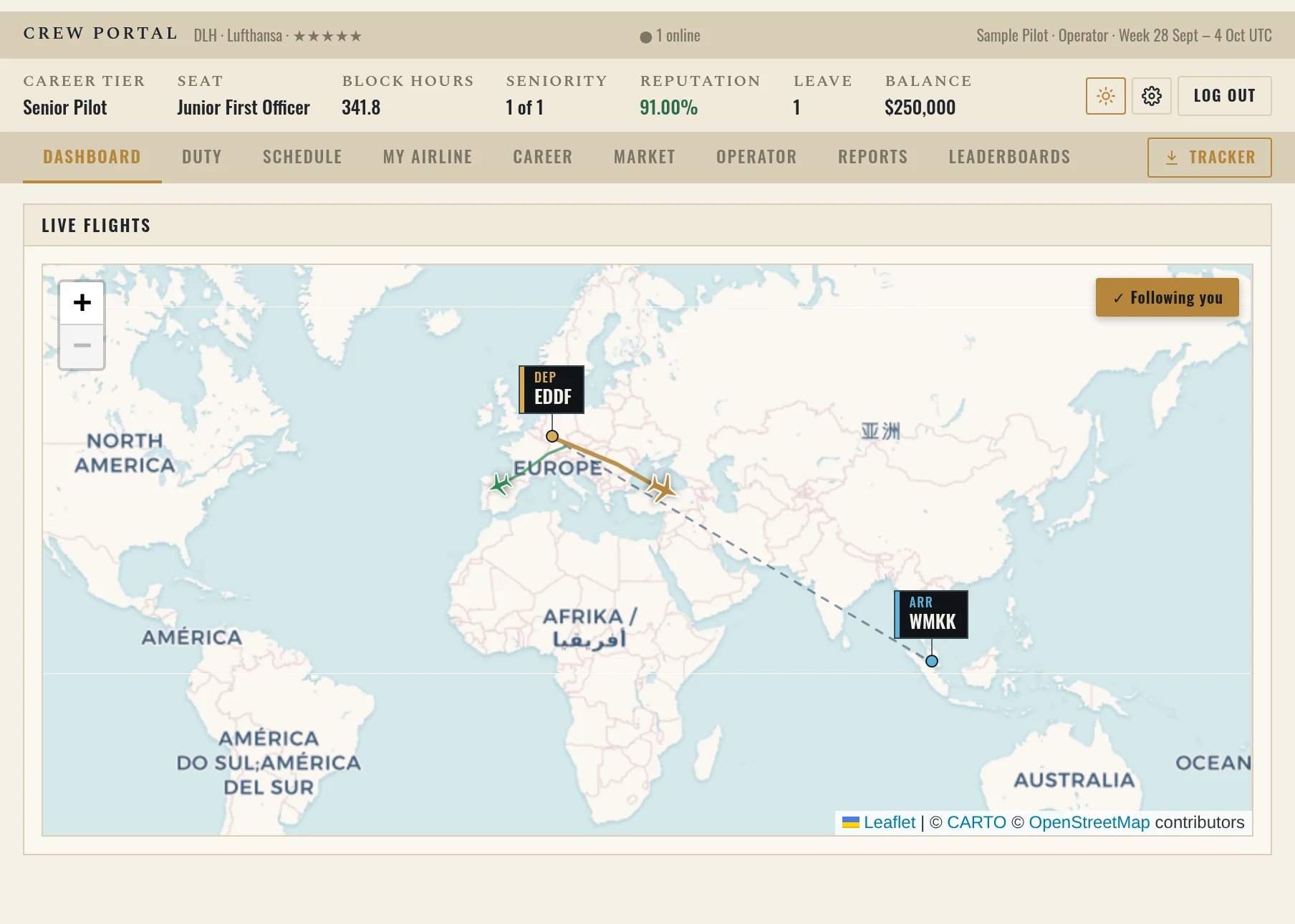
Task: Zoom in on the live flights map
Action: [82, 302]
